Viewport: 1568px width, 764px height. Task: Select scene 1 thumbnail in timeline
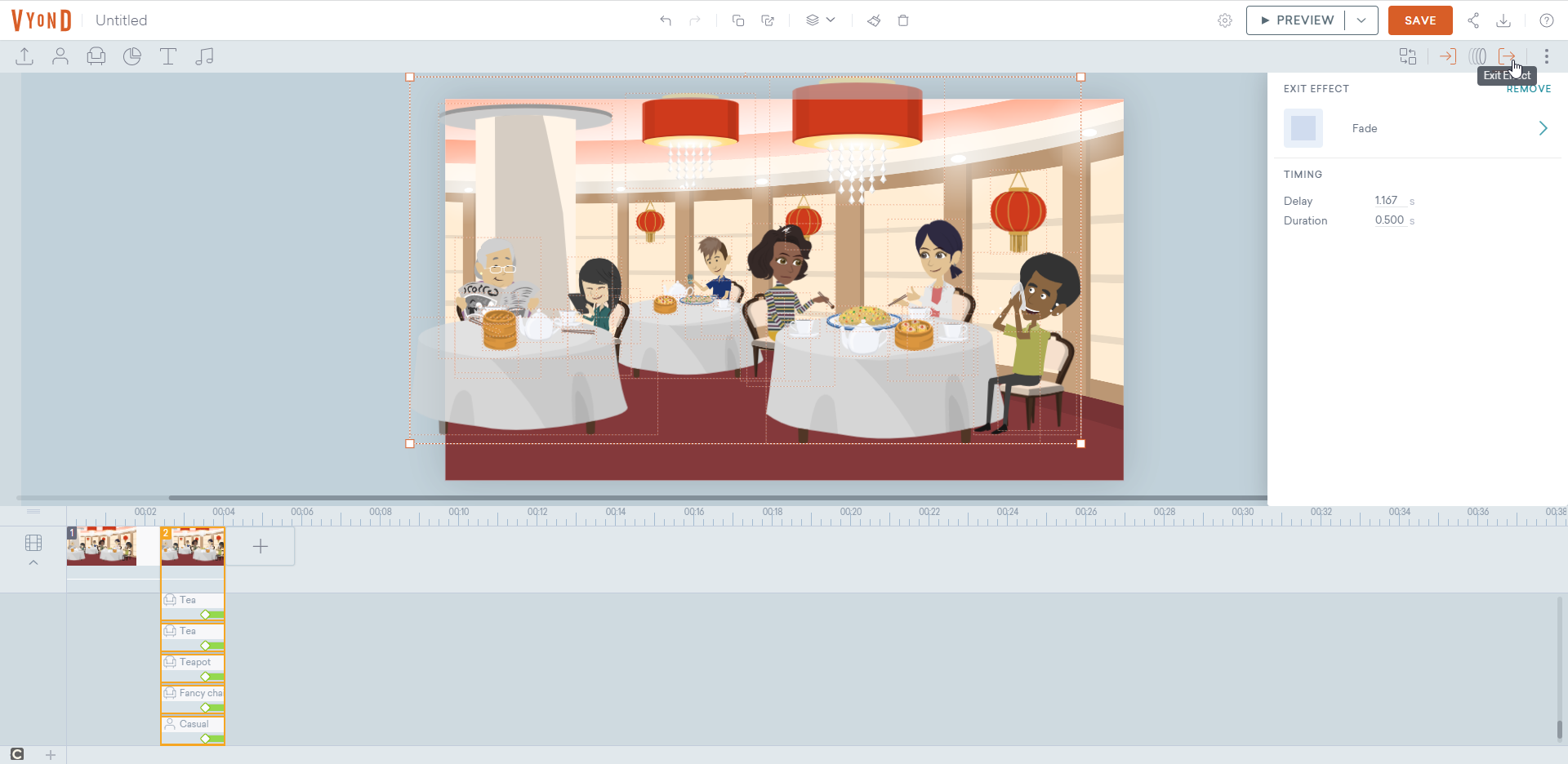102,545
